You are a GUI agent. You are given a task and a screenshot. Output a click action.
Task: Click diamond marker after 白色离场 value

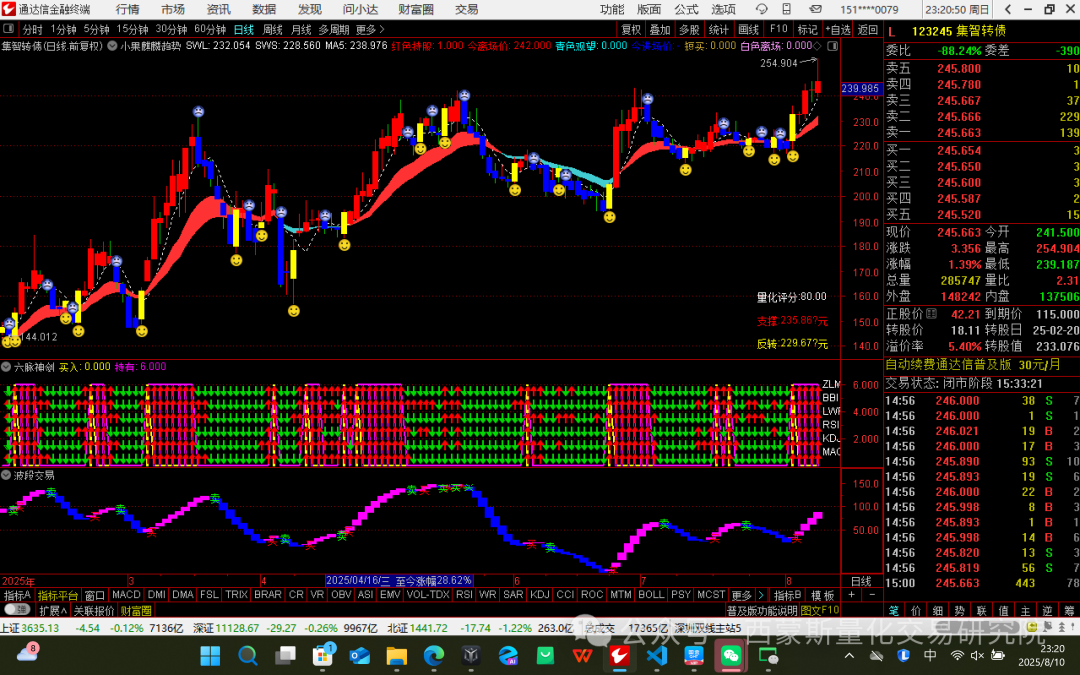pos(817,46)
